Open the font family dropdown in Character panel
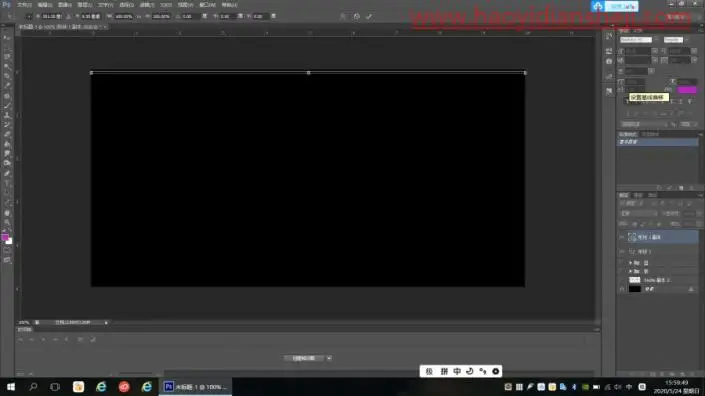Screen dimensions: 705x396 [636, 40]
